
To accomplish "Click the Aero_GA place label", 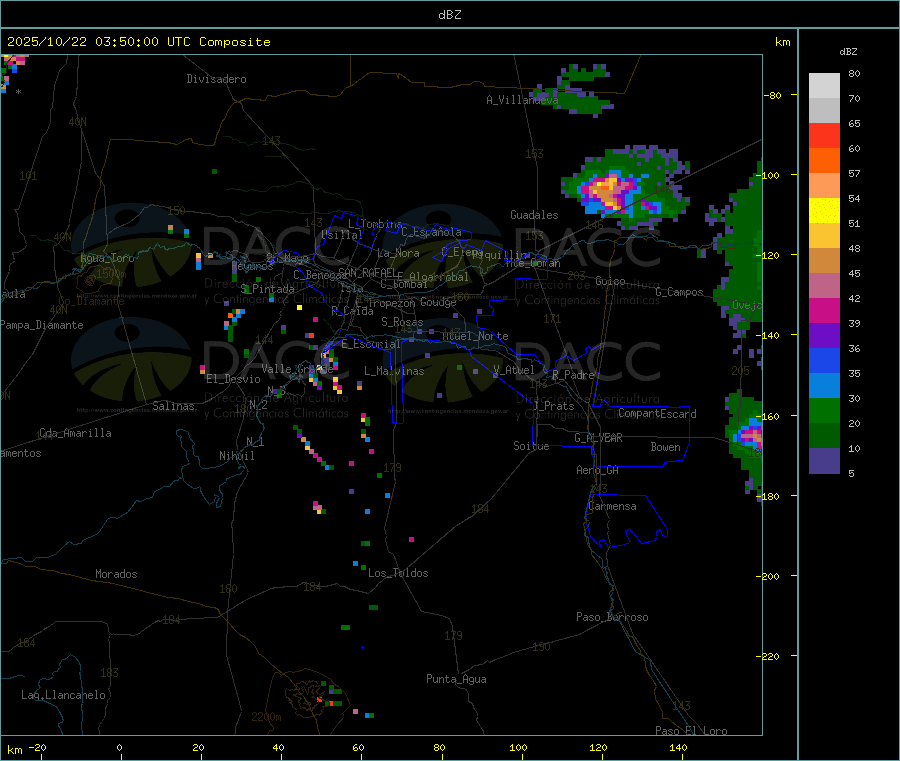I will pyautogui.click(x=598, y=470).
